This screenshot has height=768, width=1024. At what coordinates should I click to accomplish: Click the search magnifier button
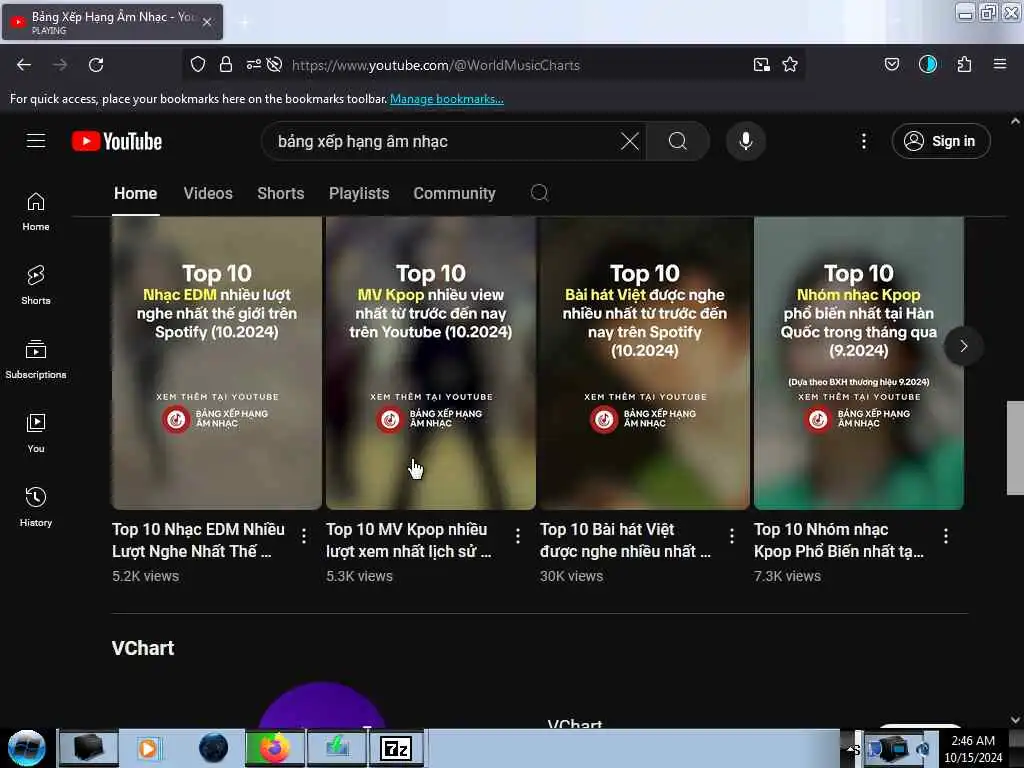[x=678, y=141]
